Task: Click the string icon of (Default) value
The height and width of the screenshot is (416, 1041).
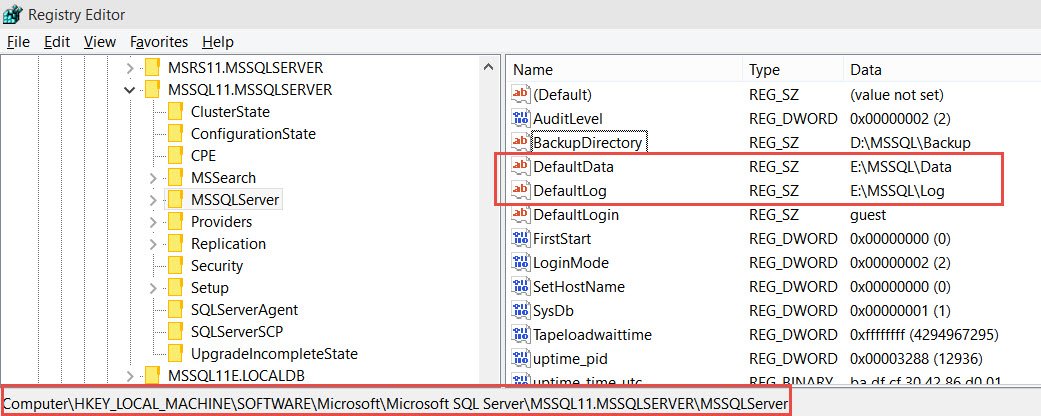Action: (521, 94)
